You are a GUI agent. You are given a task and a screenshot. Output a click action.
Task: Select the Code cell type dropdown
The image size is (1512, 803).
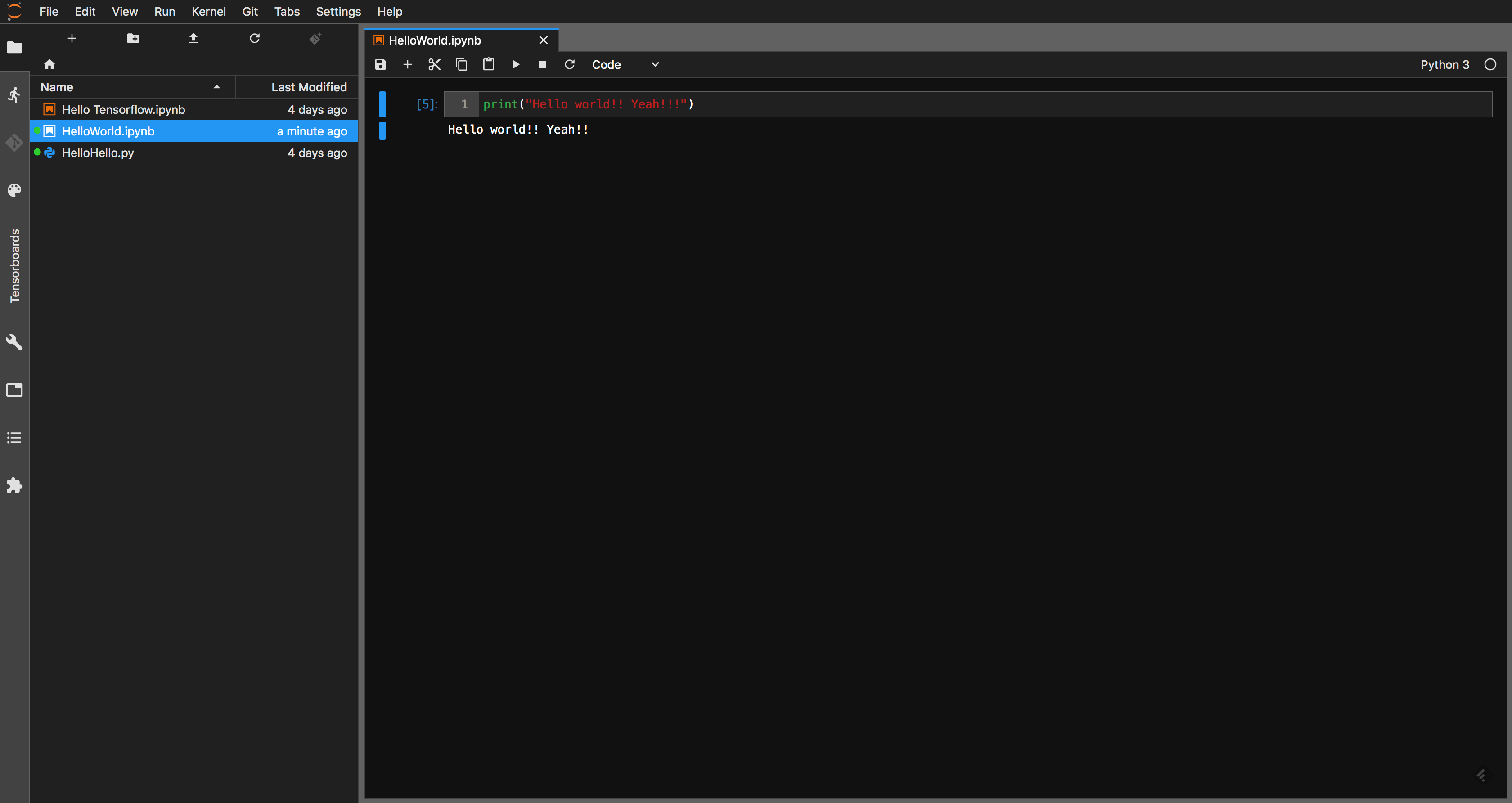click(625, 64)
